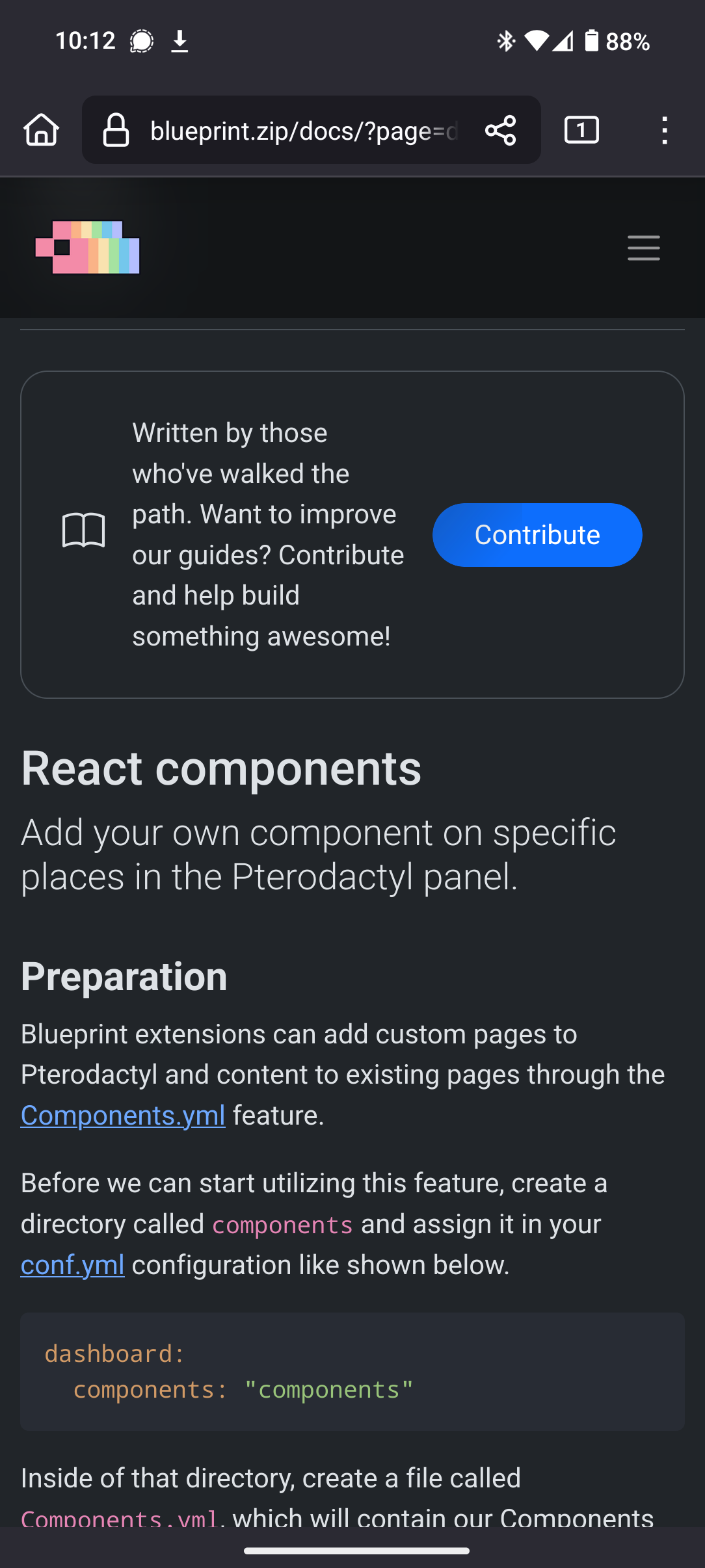This screenshot has width=705, height=1568.
Task: Click the open book icon
Action: click(84, 530)
